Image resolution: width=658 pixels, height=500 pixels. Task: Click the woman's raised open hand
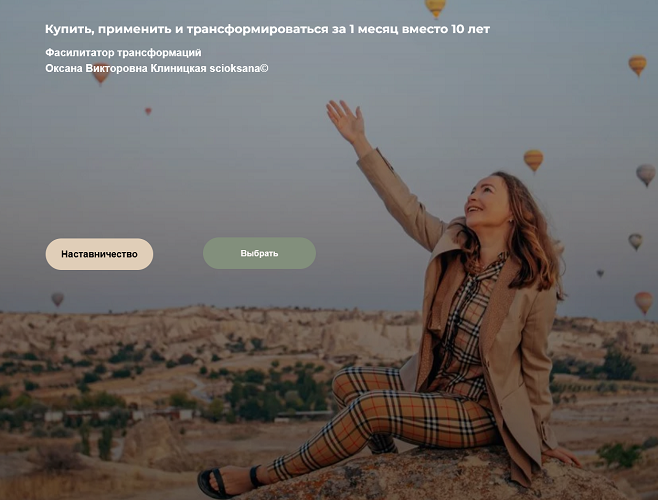click(x=346, y=121)
